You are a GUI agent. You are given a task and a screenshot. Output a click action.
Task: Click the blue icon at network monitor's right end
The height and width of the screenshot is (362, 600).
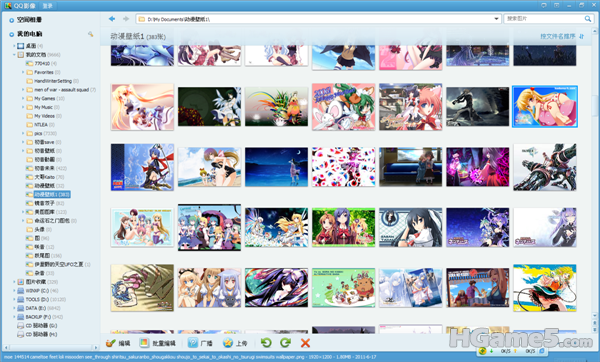click(x=542, y=351)
